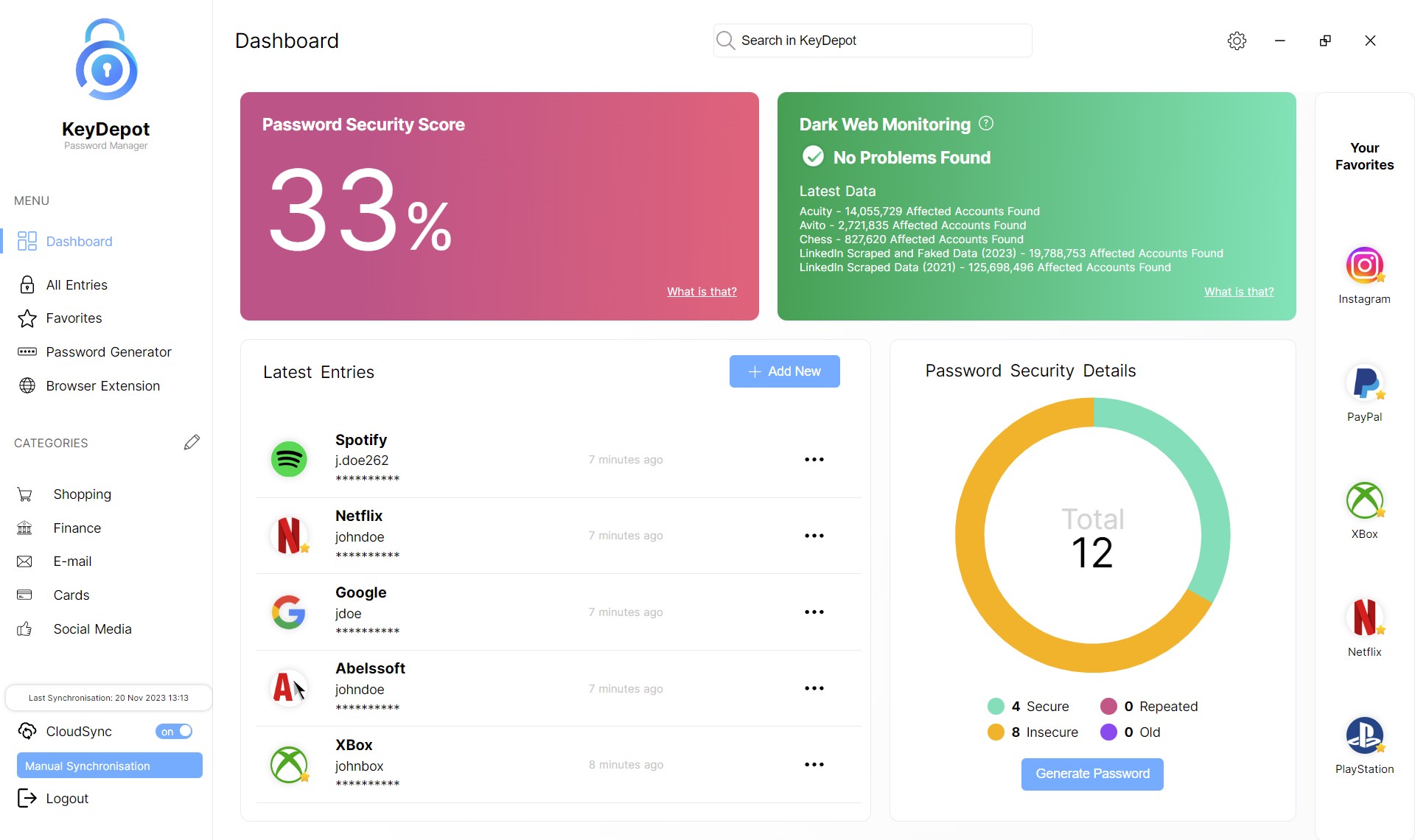The width and height of the screenshot is (1415, 840).
Task: Click the Insecure orange legend dot
Action: pyautogui.click(x=996, y=732)
